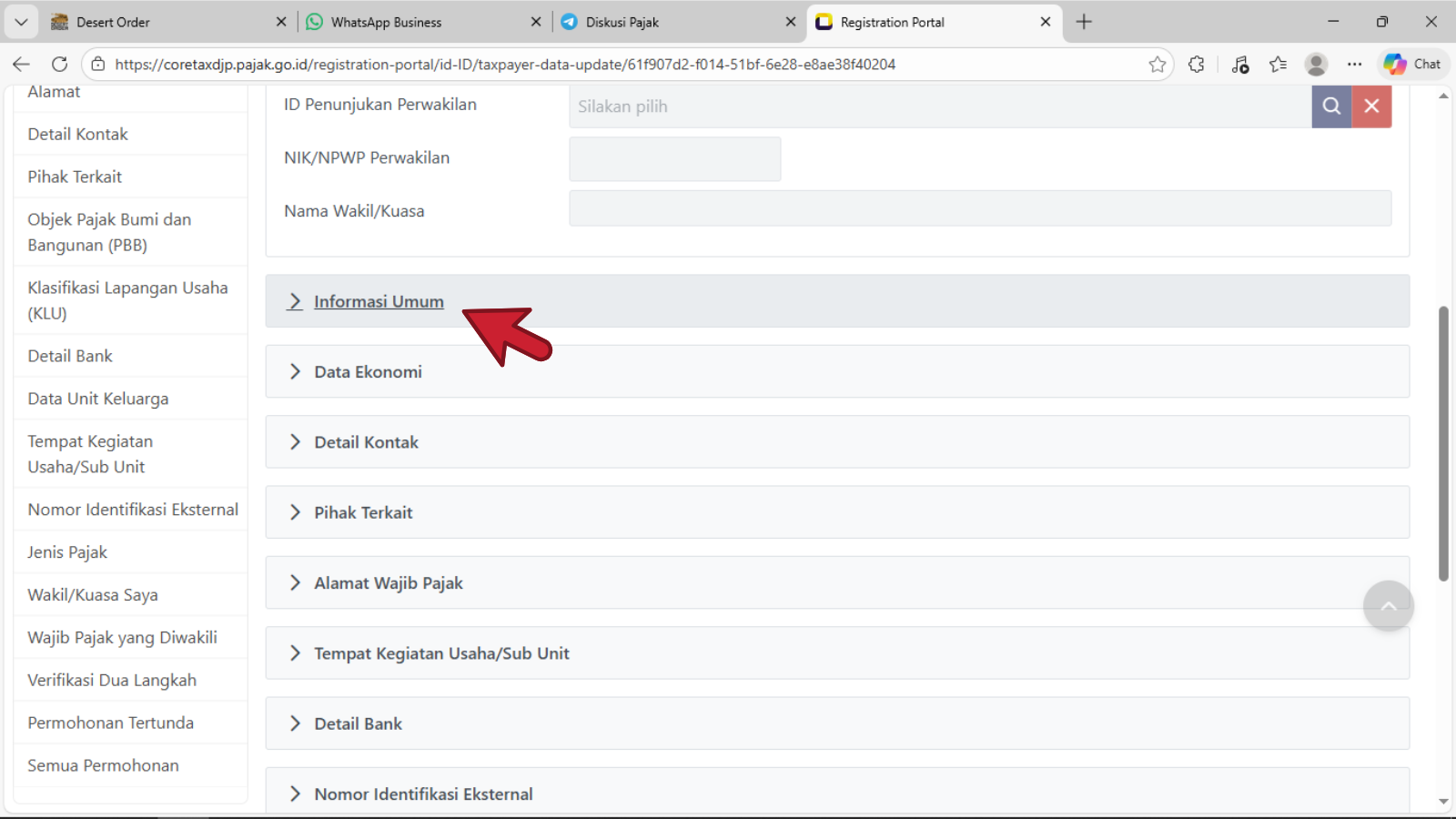Expand the Data Ekonomi section
The height and width of the screenshot is (819, 1456).
coord(368,372)
